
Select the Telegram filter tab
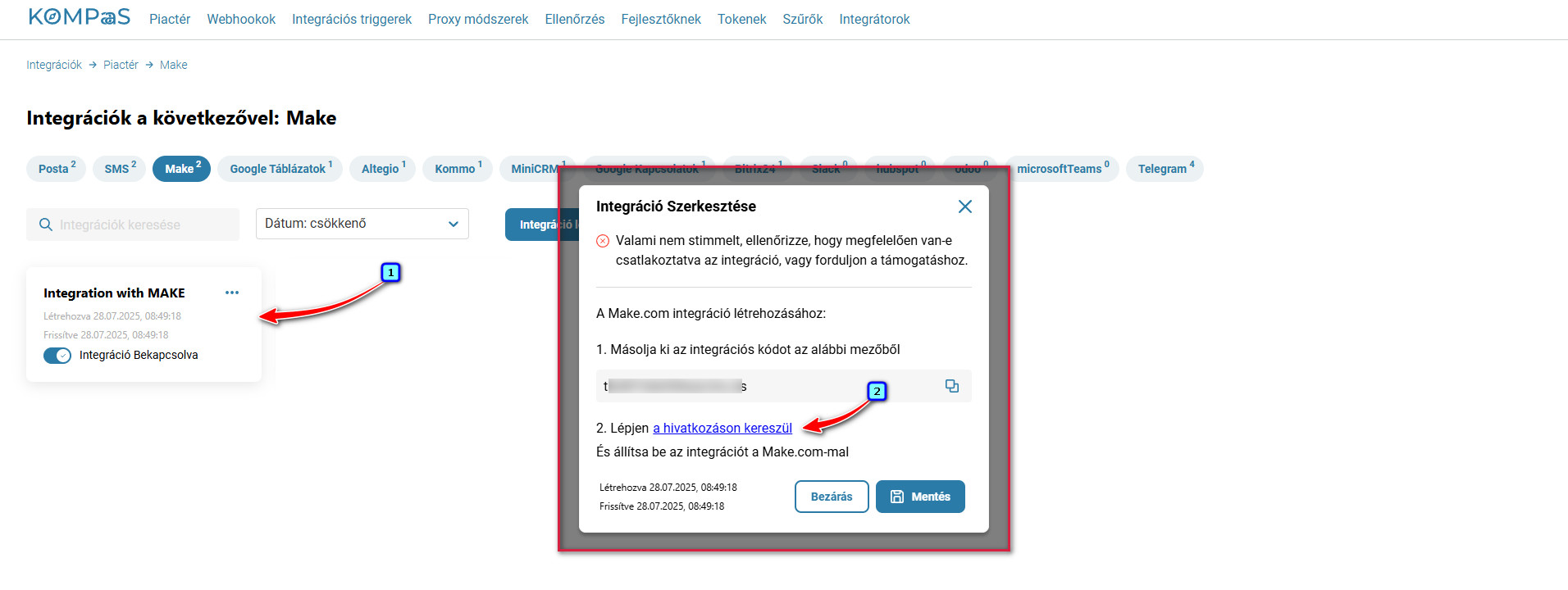click(x=1165, y=169)
